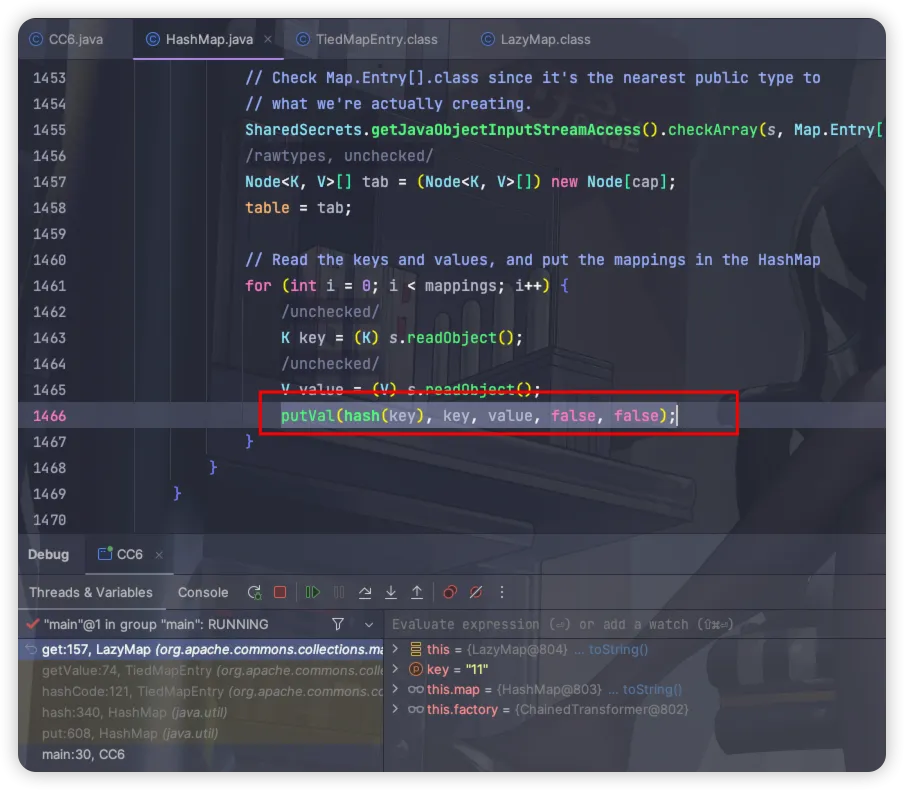Image resolution: width=904 pixels, height=790 pixels.
Task: Toggle breakpoint on line 1466 in gutter
Action: point(49,416)
